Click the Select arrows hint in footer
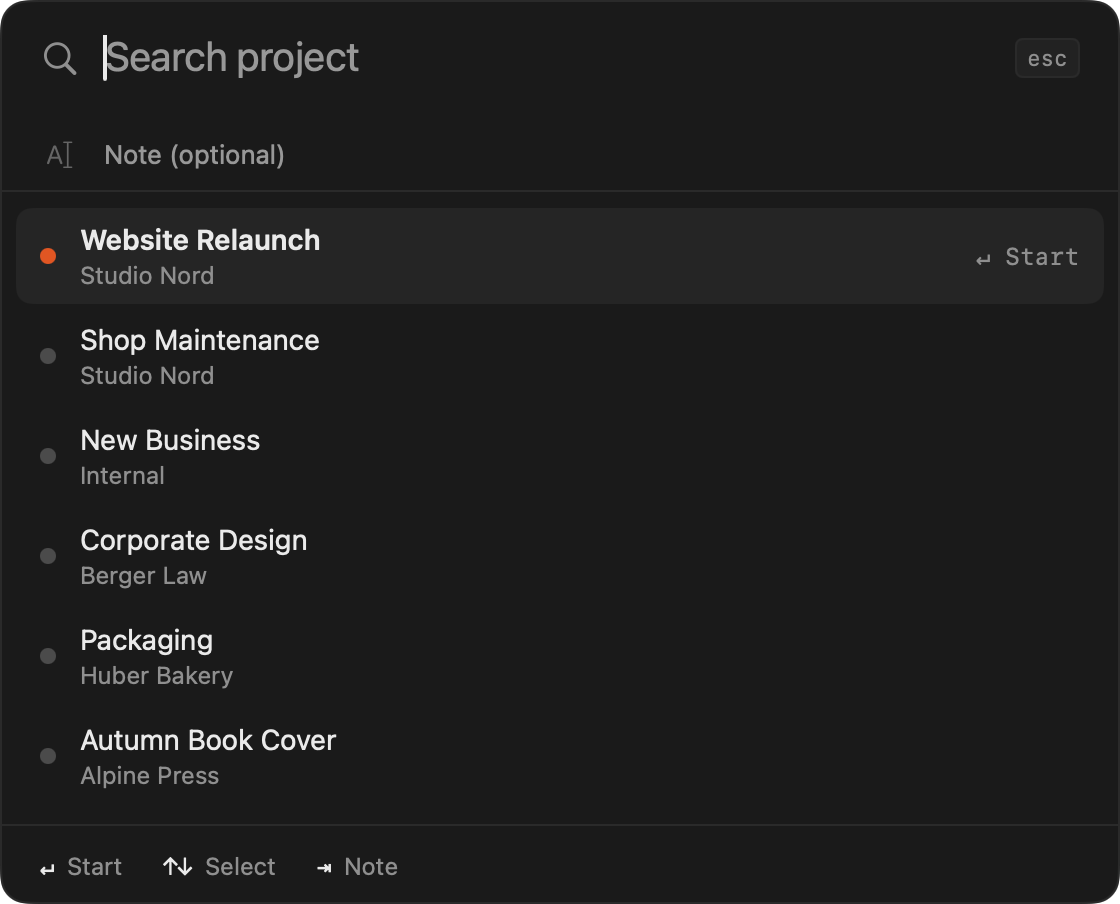 click(x=219, y=867)
